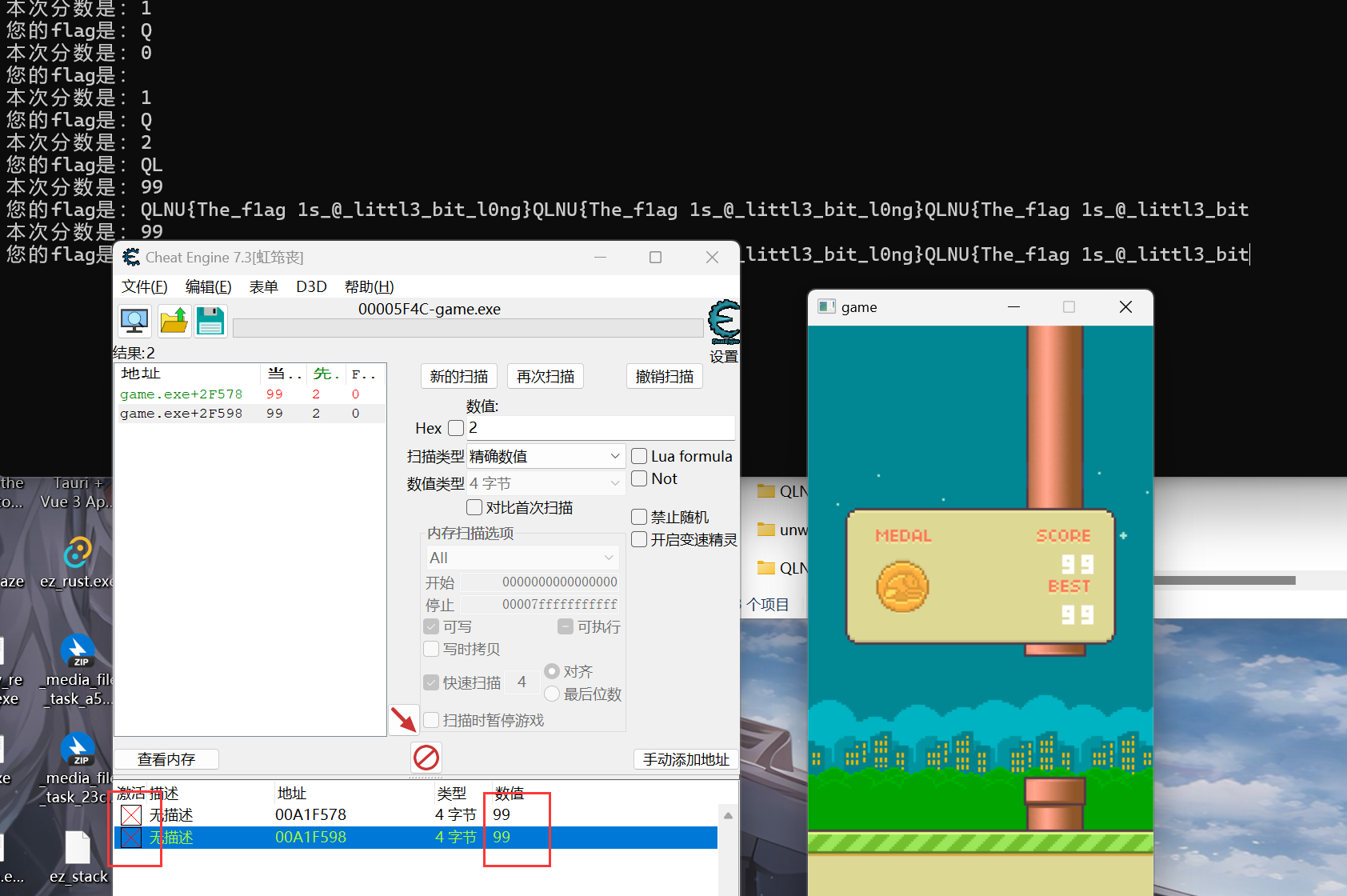1347x896 pixels.
Task: Click the 开始 start address field
Action: pyautogui.click(x=540, y=582)
